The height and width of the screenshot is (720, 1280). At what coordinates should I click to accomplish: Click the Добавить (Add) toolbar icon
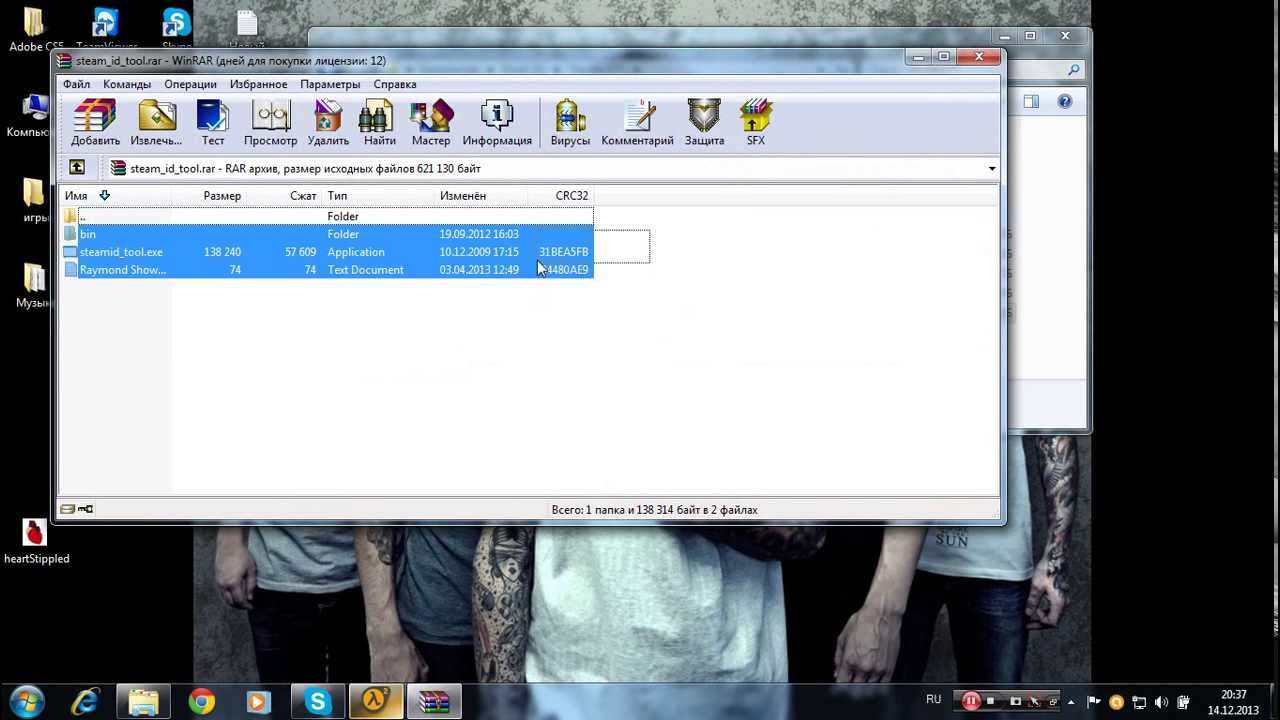[x=95, y=122]
